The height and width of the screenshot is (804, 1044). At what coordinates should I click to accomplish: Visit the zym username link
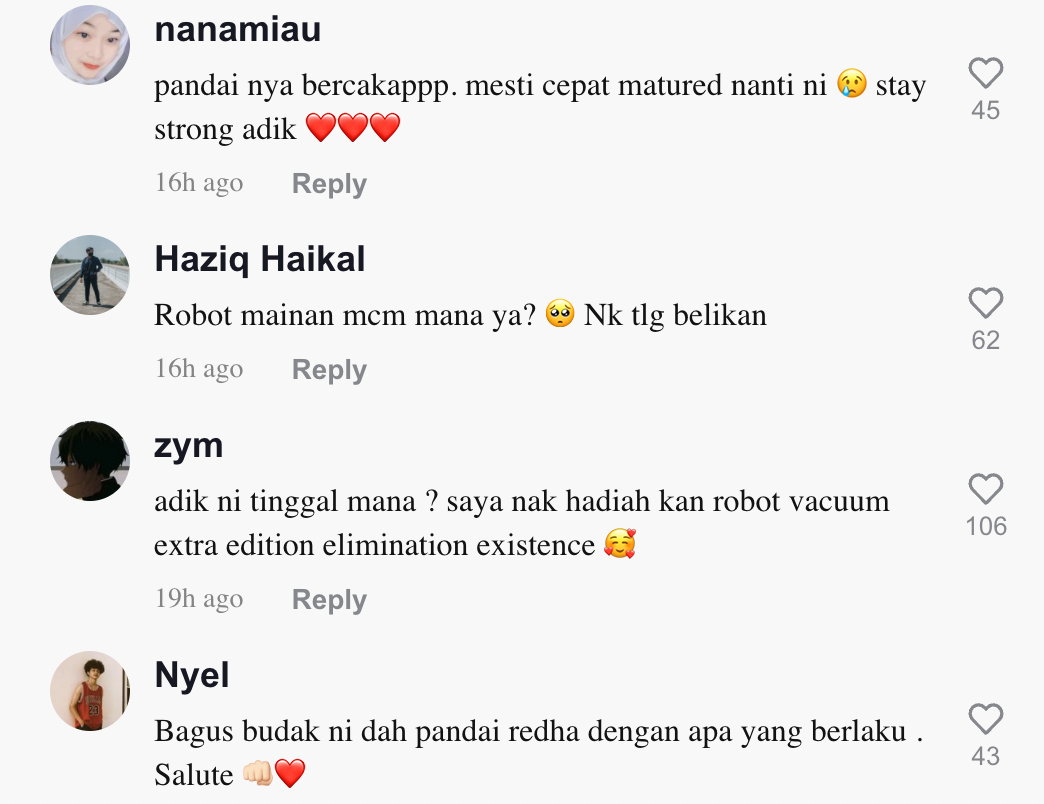click(x=188, y=447)
